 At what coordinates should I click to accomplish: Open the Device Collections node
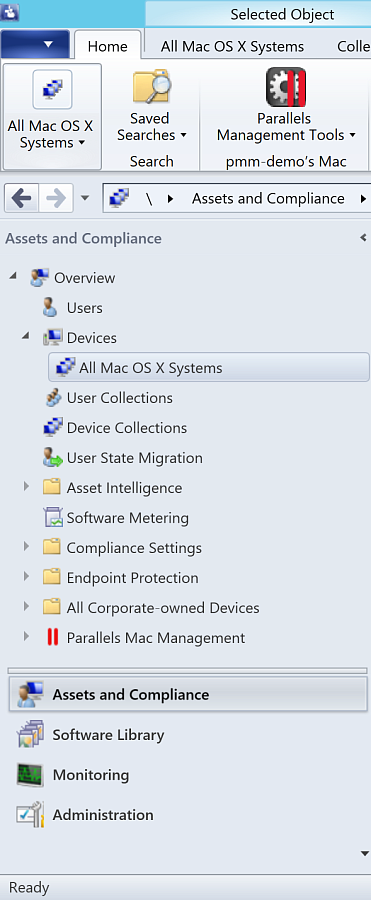tap(127, 428)
